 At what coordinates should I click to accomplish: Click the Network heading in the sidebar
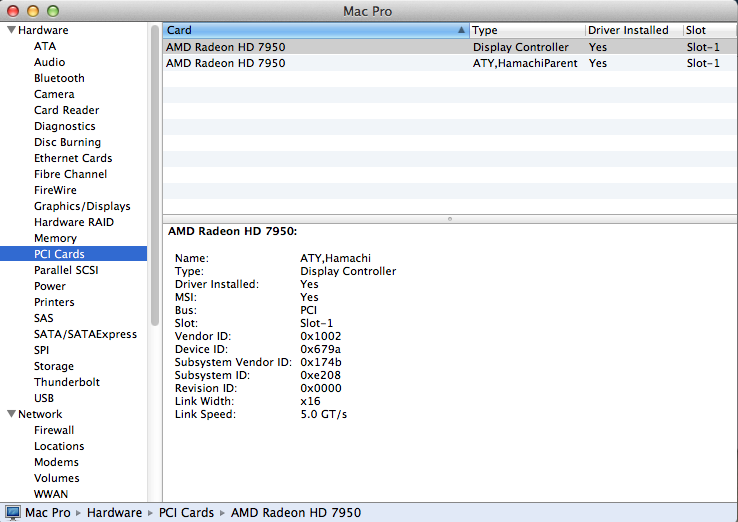pyautogui.click(x=40, y=414)
